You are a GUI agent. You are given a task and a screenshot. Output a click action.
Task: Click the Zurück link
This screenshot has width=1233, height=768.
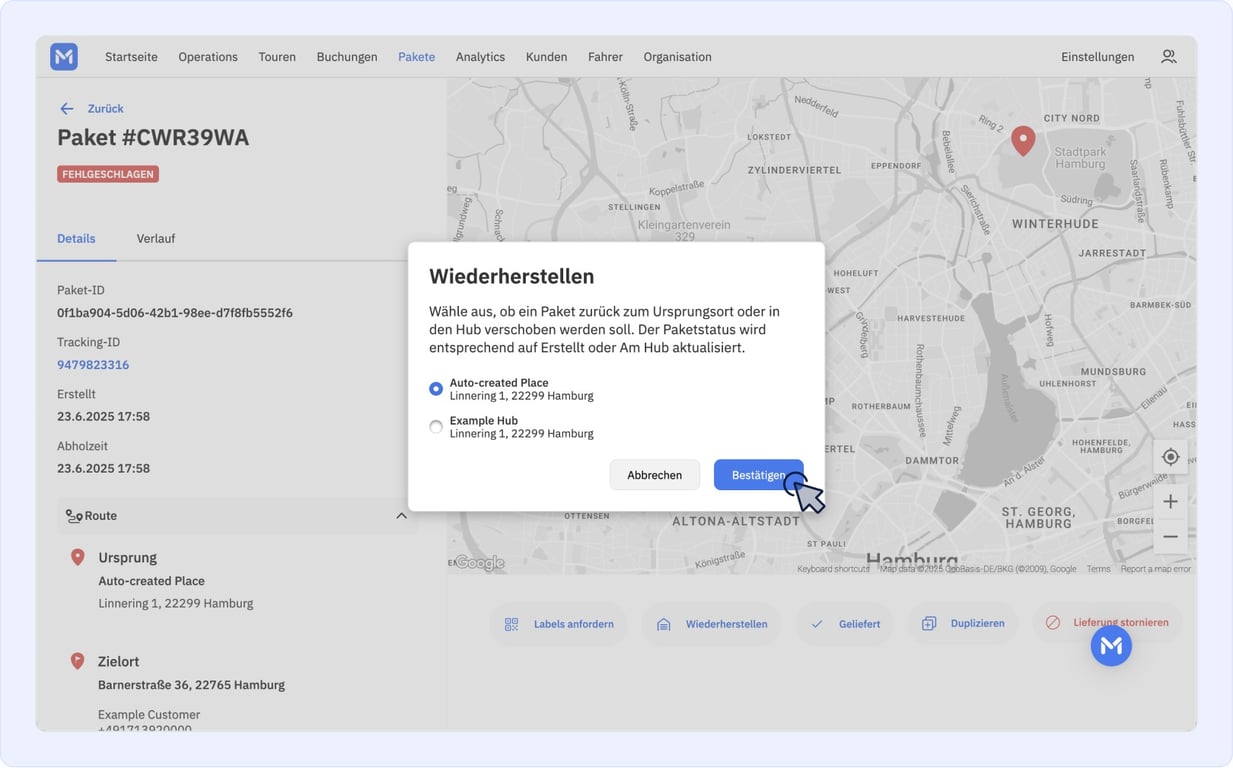tap(105, 109)
